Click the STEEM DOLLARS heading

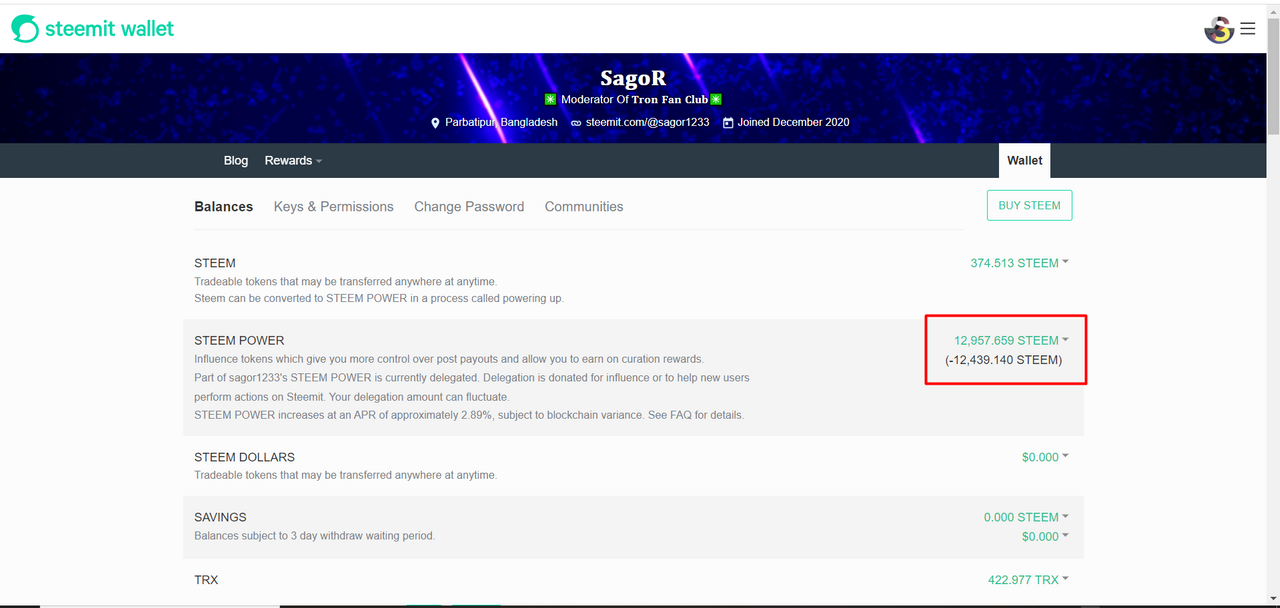[x=244, y=457]
